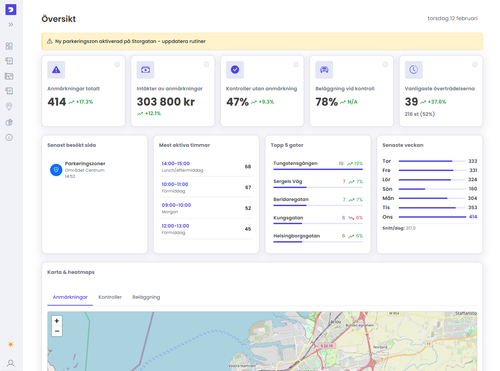Zoom out on the map
The height and width of the screenshot is (371, 500).
pos(57,331)
